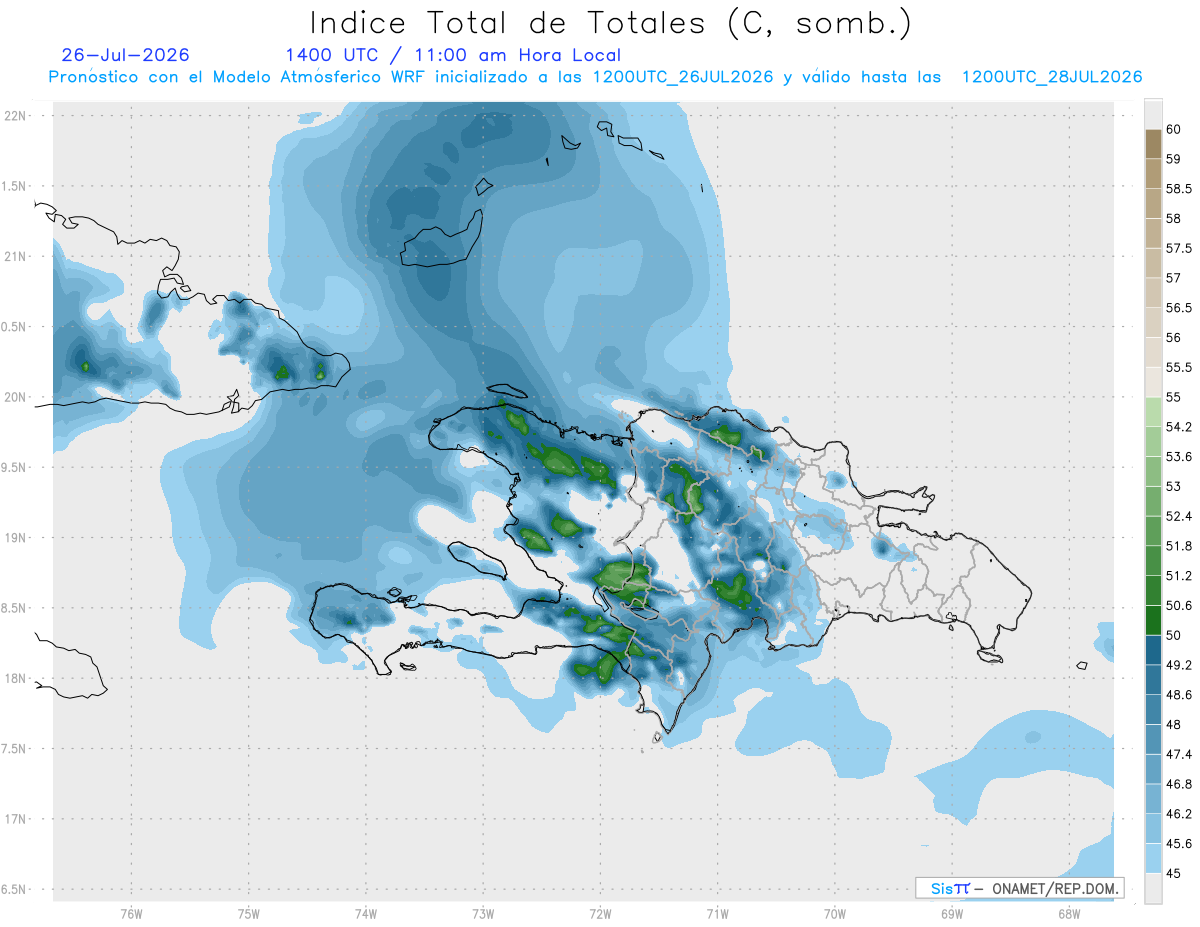Viewport: 1200px width, 927px height.
Task: Click the '68W' longitude label
Action: click(1069, 913)
